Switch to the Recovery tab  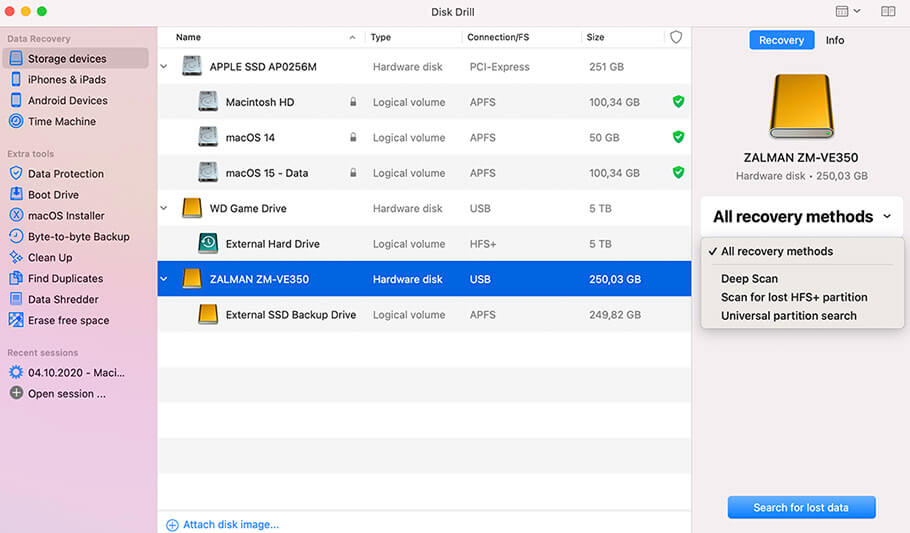coord(781,40)
